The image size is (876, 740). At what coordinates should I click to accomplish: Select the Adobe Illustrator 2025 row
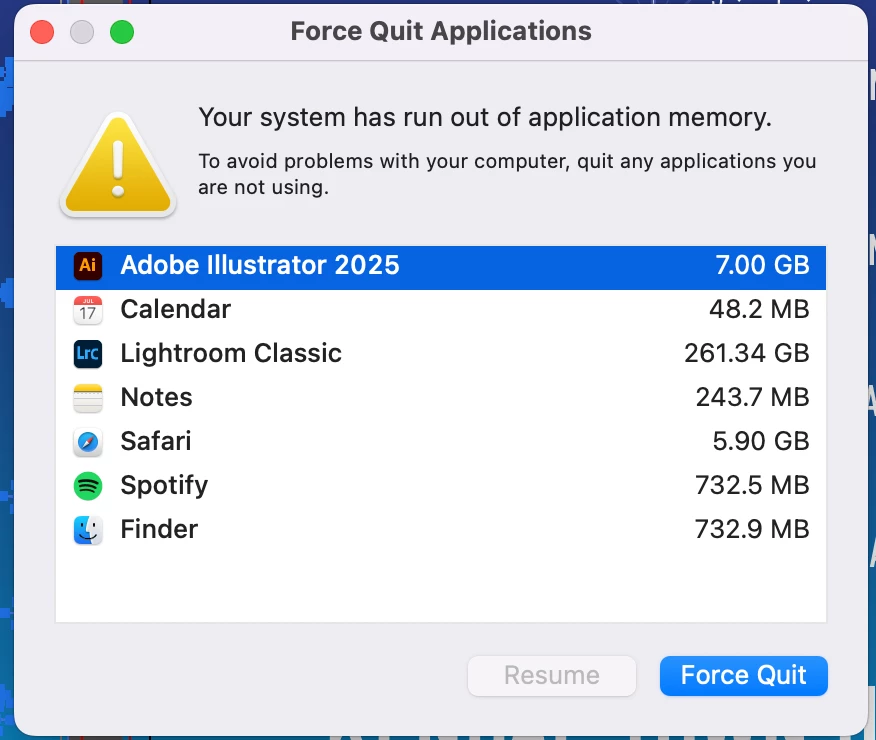(441, 268)
